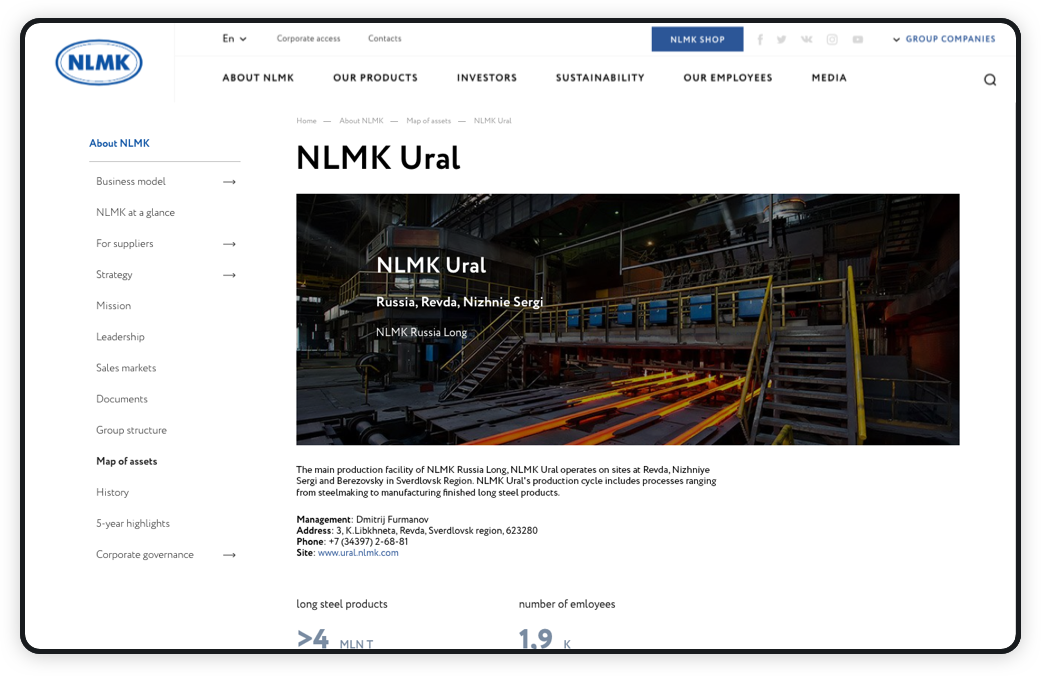
Task: Open About NLMK sidebar heading
Action: pos(120,143)
